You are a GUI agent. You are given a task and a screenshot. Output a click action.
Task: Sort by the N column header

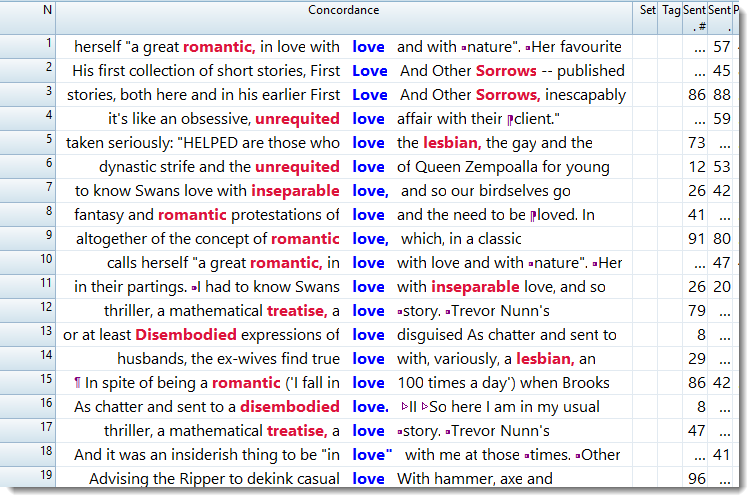28,17
